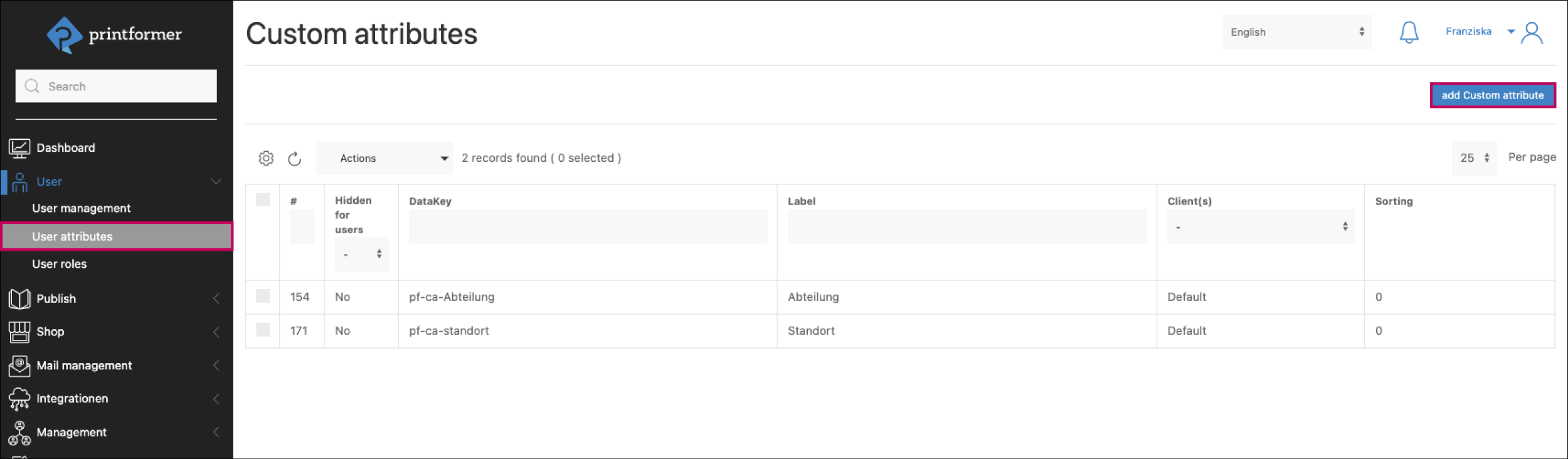Click the Publish book icon

pyautogui.click(x=19, y=298)
